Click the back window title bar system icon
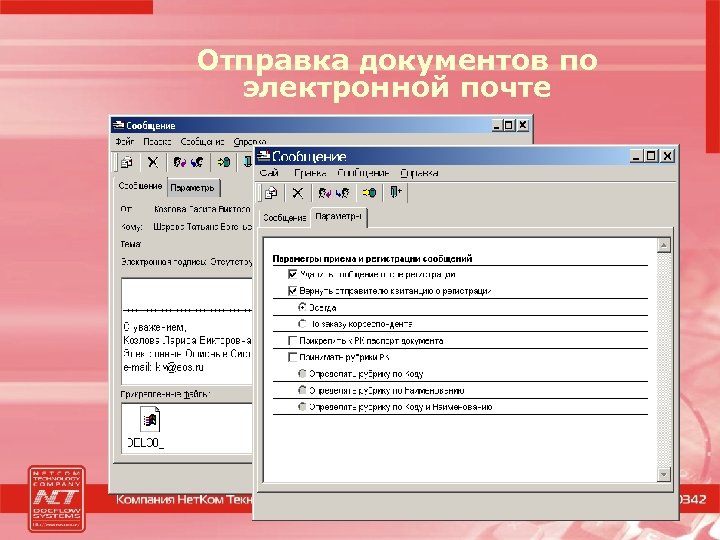The image size is (720, 540). 118,125
